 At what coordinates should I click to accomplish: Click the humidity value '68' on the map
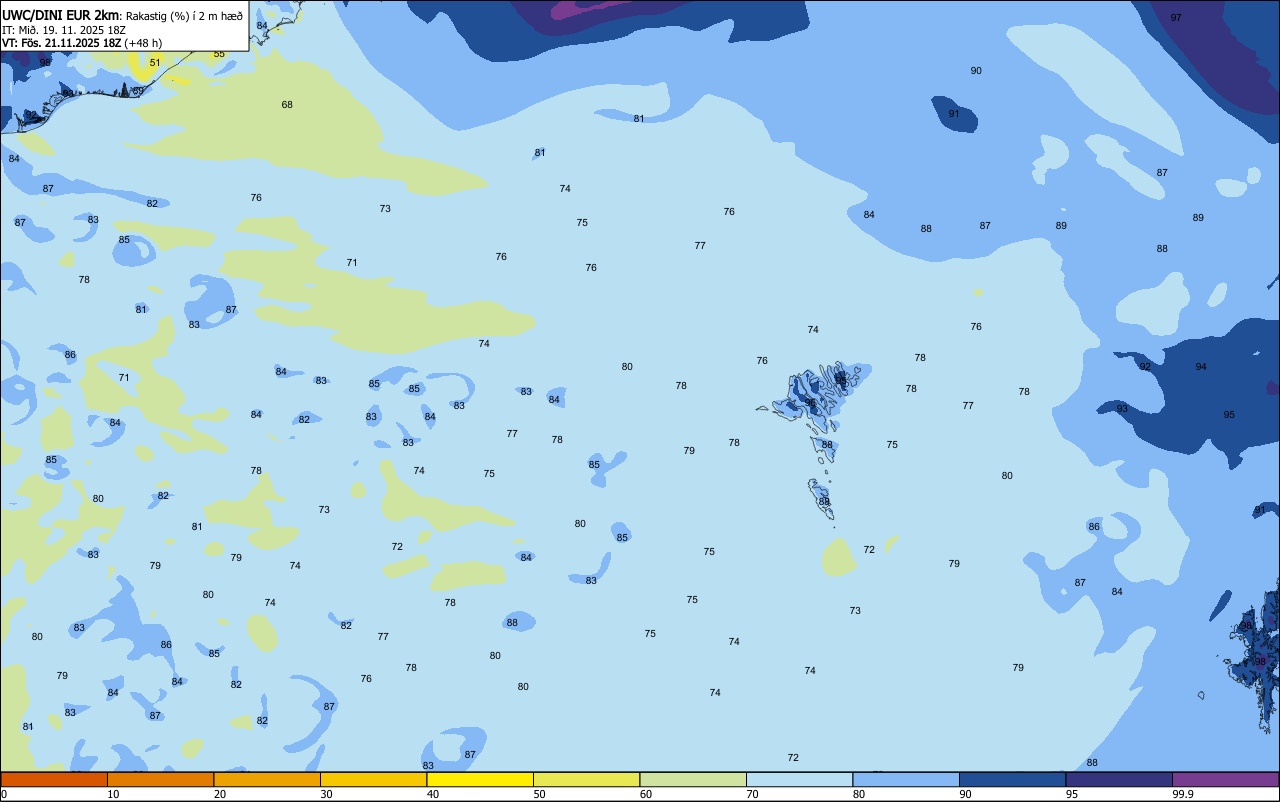(x=287, y=105)
